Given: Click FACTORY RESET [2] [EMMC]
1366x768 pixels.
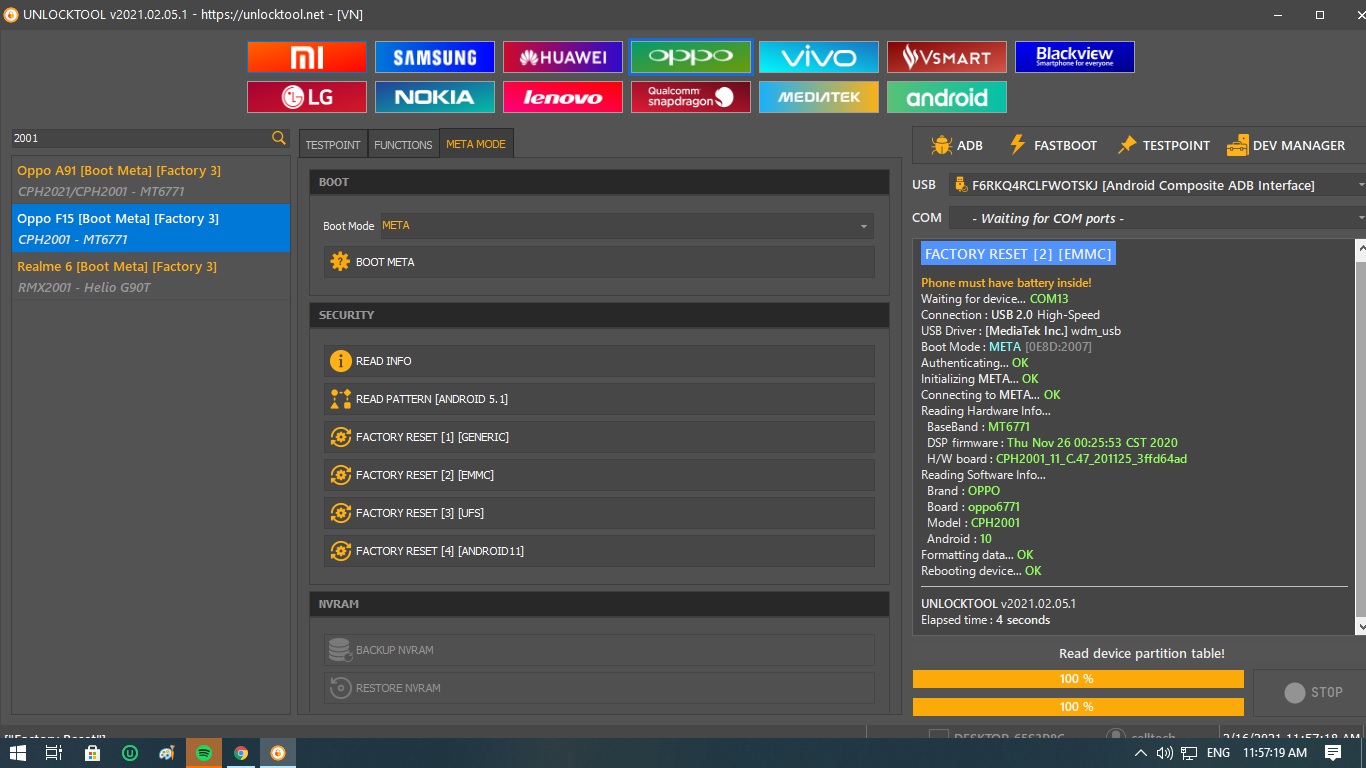Looking at the screenshot, I should 599,475.
